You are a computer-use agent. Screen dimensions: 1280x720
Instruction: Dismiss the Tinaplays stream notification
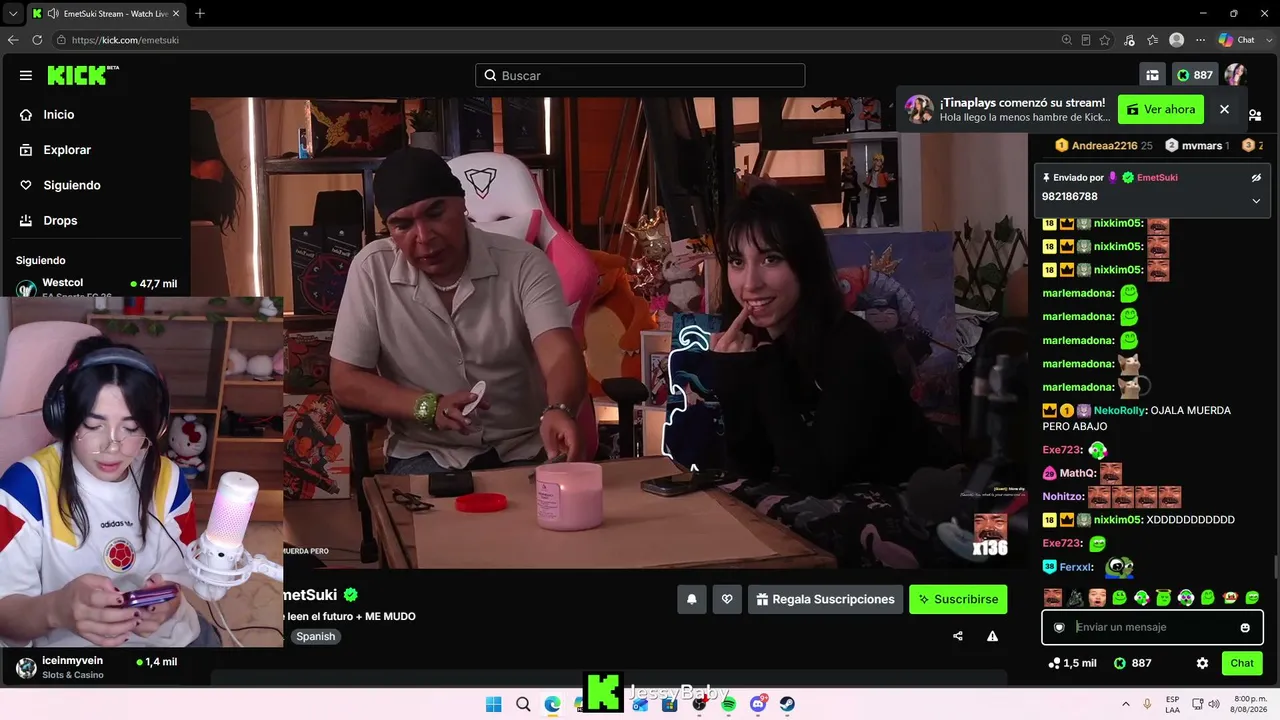point(1224,109)
